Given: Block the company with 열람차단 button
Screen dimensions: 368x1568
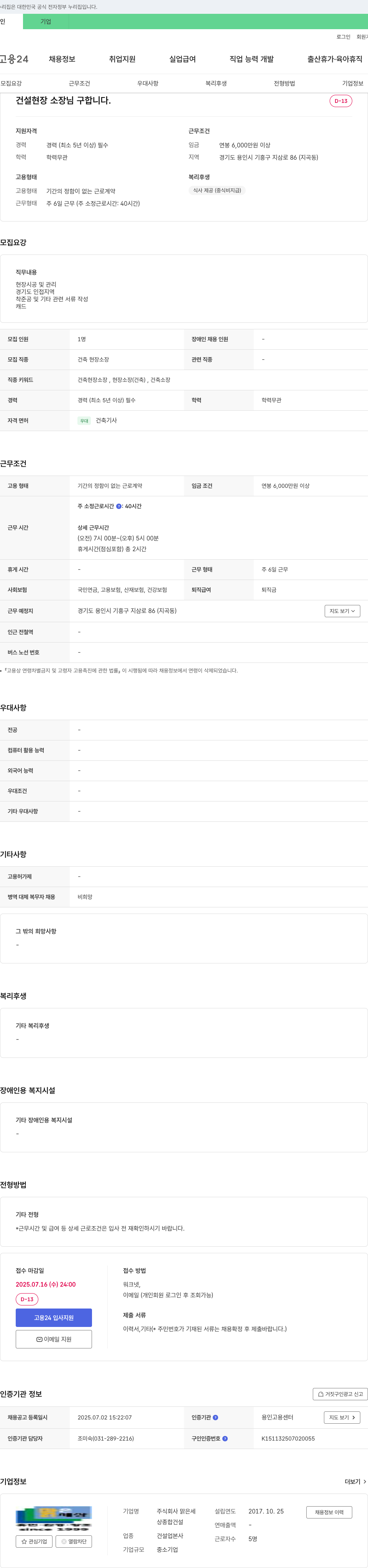Looking at the screenshot, I should pos(74,1542).
